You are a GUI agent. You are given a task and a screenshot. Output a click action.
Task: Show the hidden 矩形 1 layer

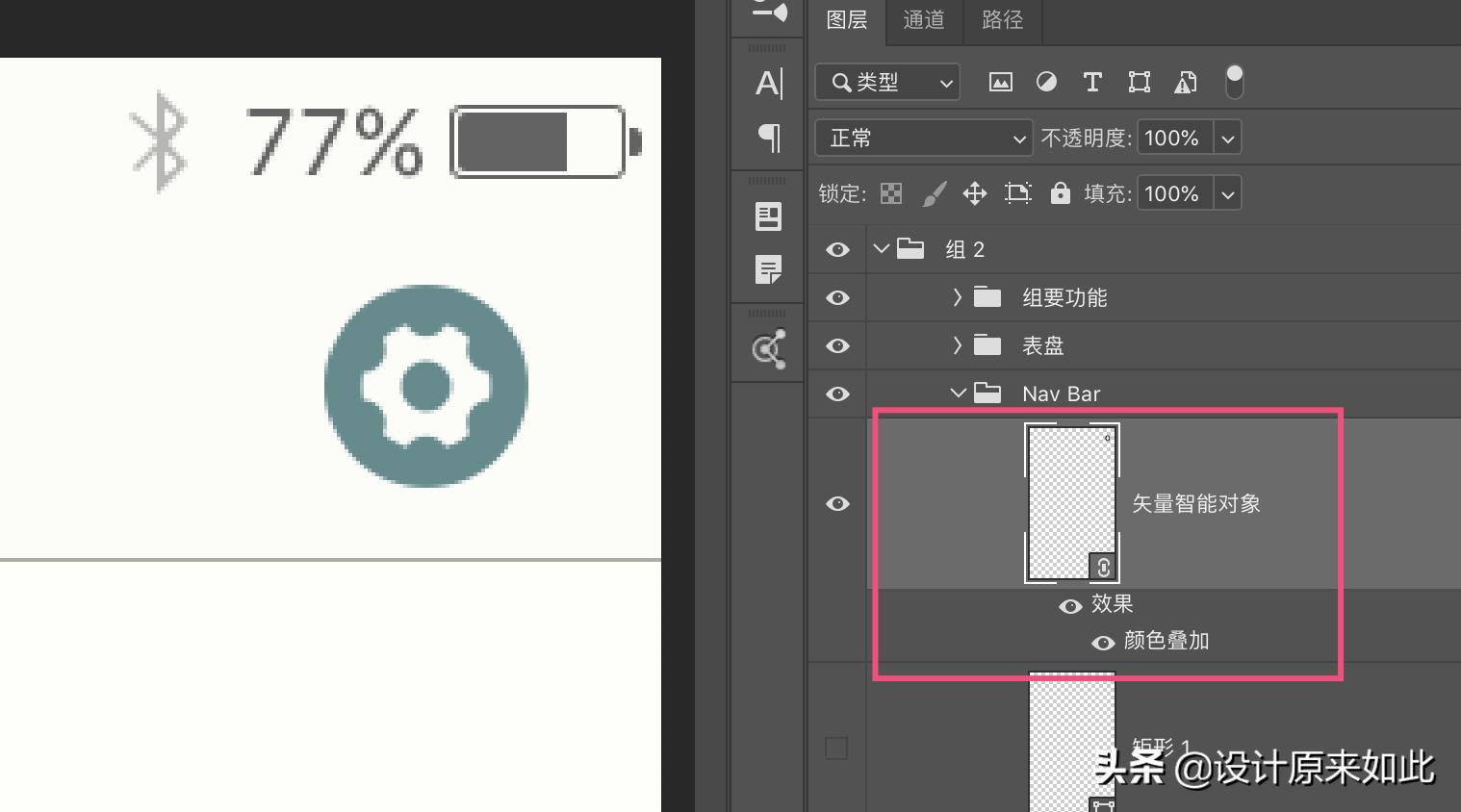tap(836, 748)
